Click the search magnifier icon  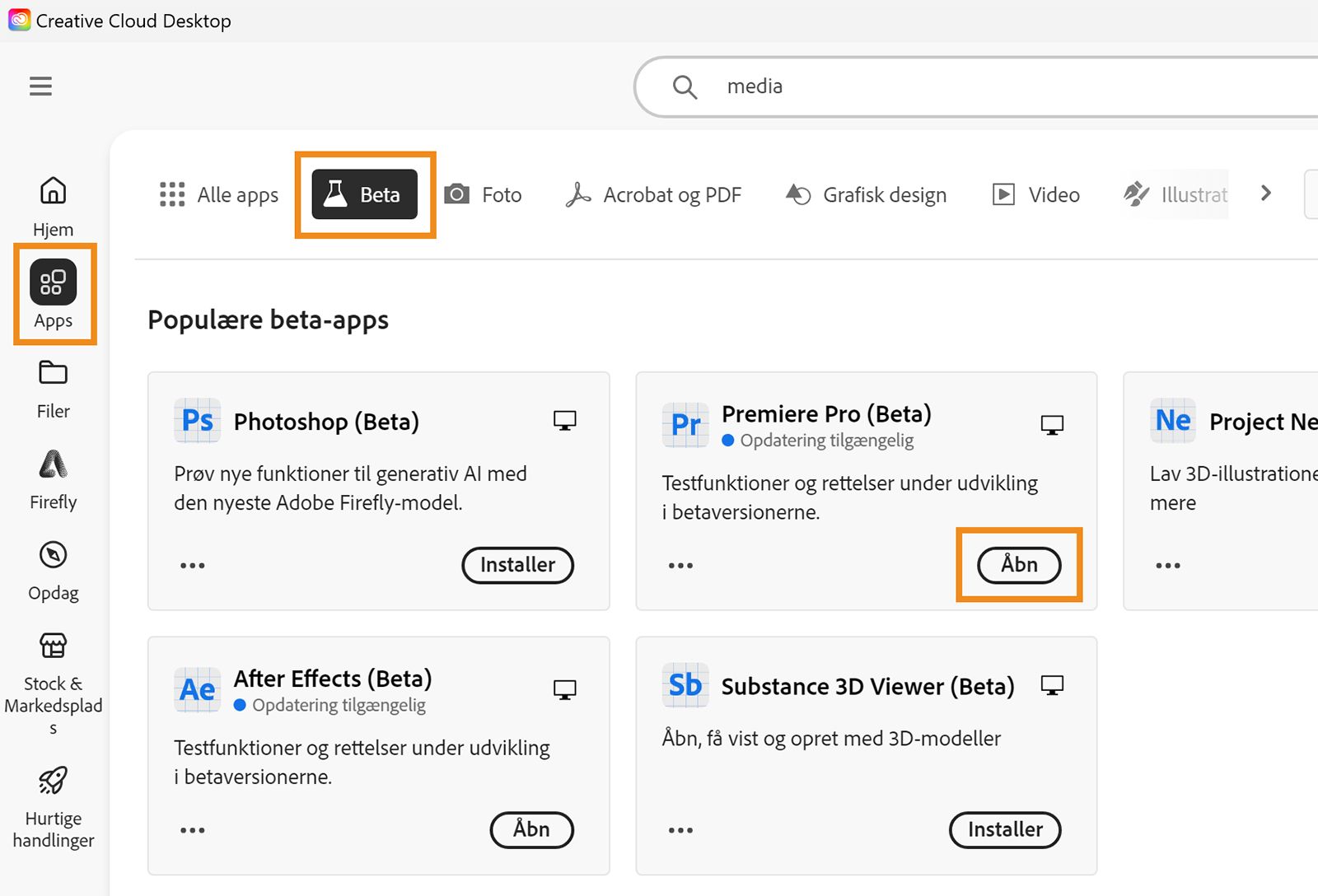click(685, 86)
